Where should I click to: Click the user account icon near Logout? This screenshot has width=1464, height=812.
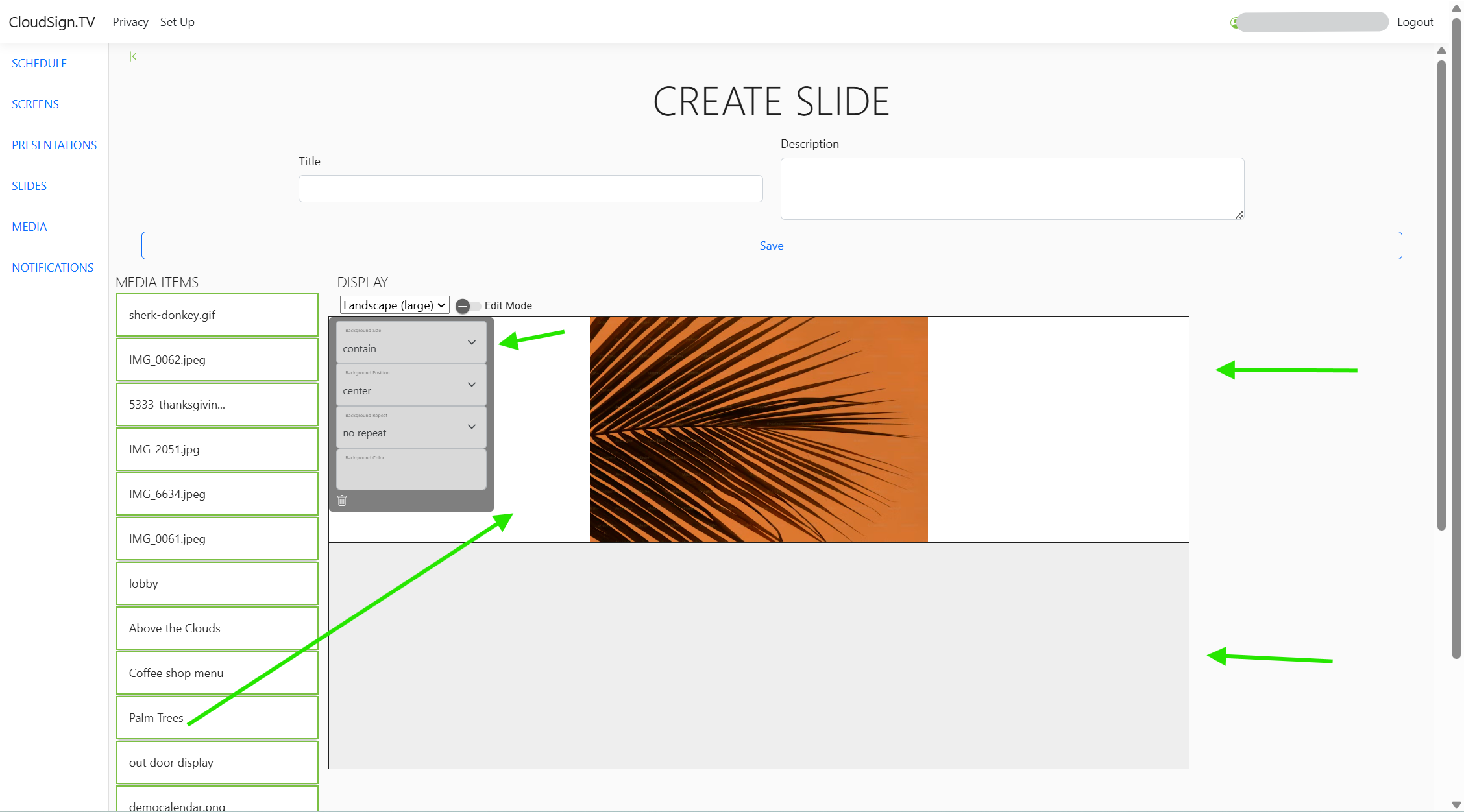click(1234, 23)
